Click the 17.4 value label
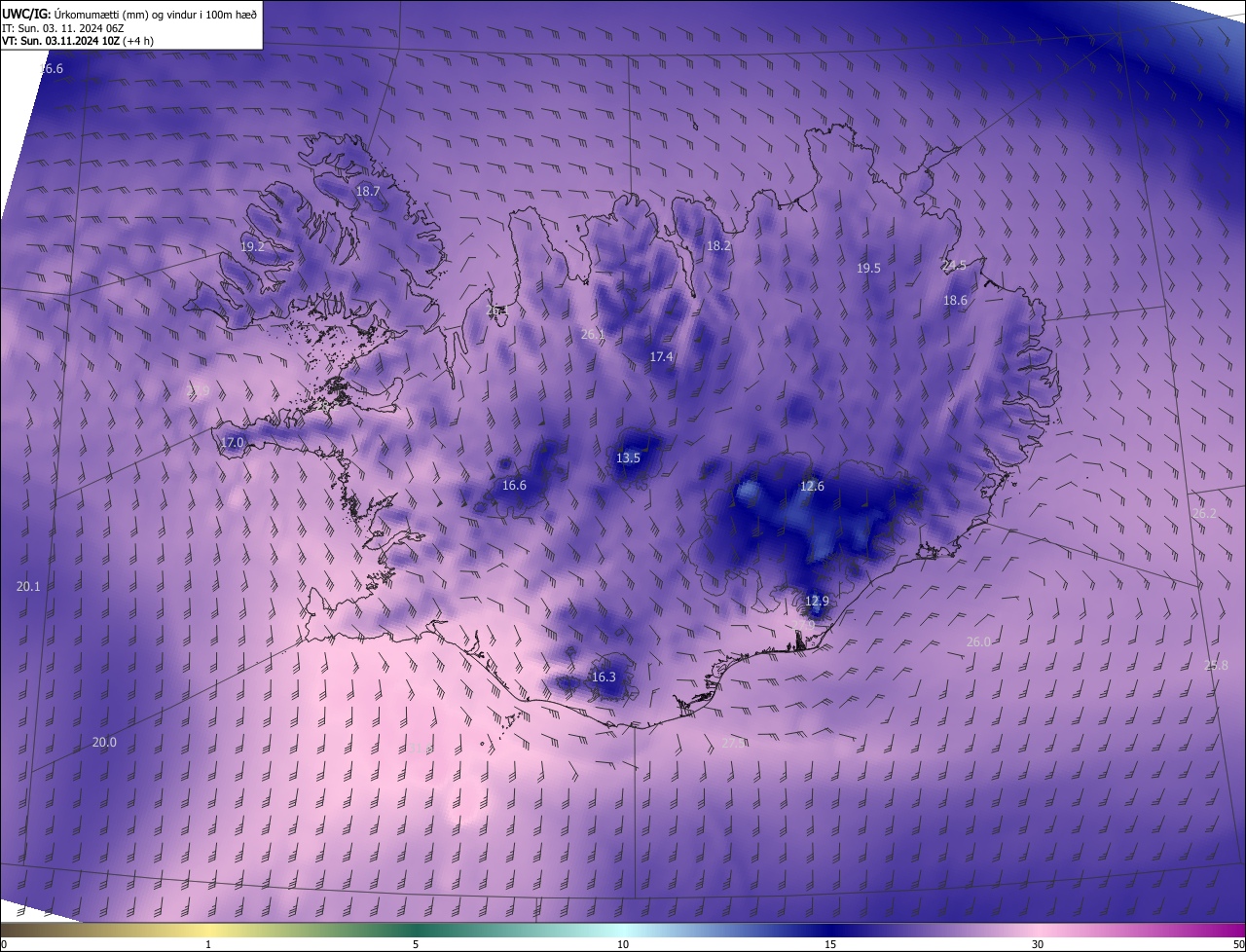This screenshot has height=952, width=1246. click(662, 357)
